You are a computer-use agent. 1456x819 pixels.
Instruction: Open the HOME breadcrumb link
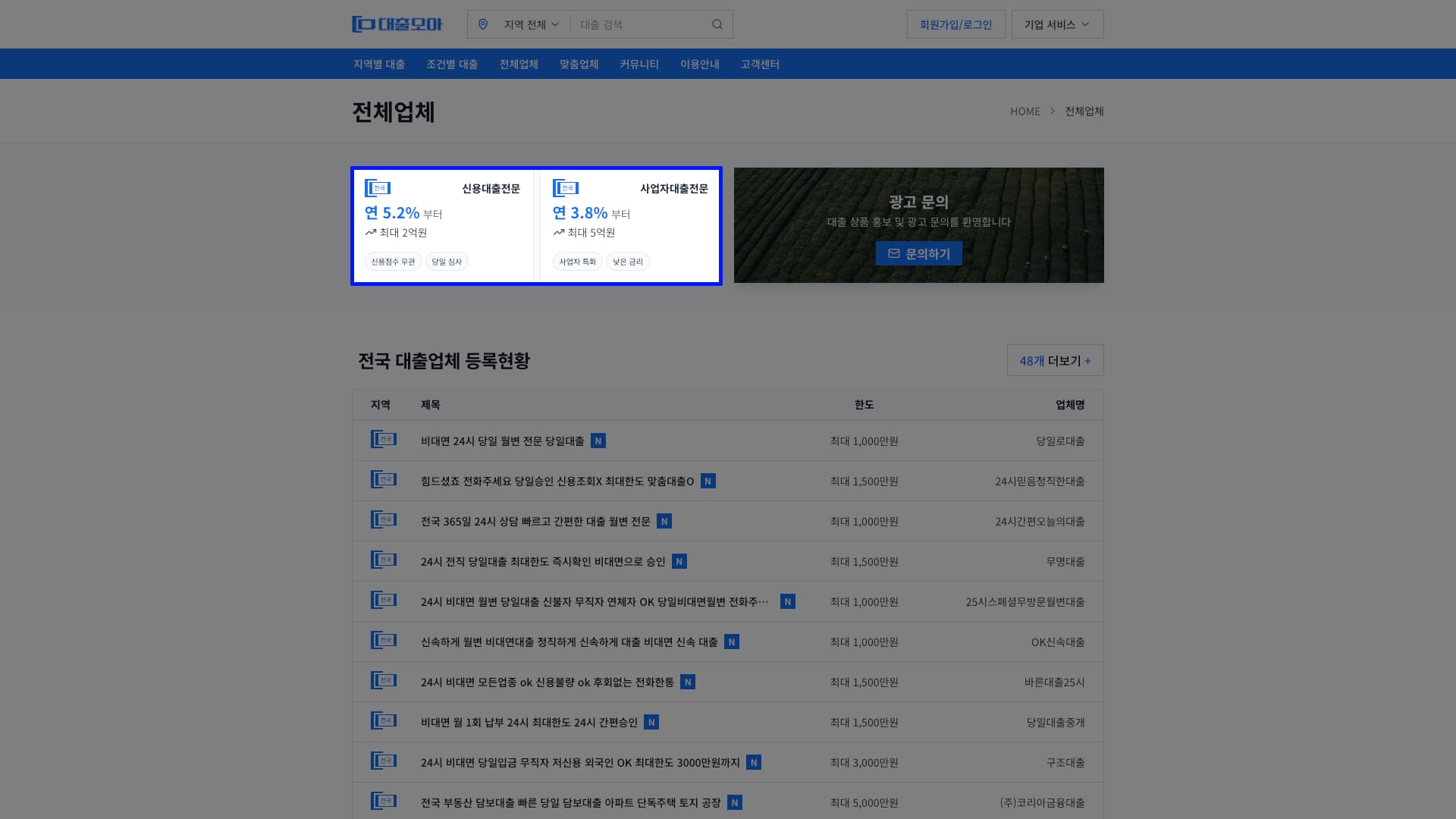click(x=1025, y=111)
